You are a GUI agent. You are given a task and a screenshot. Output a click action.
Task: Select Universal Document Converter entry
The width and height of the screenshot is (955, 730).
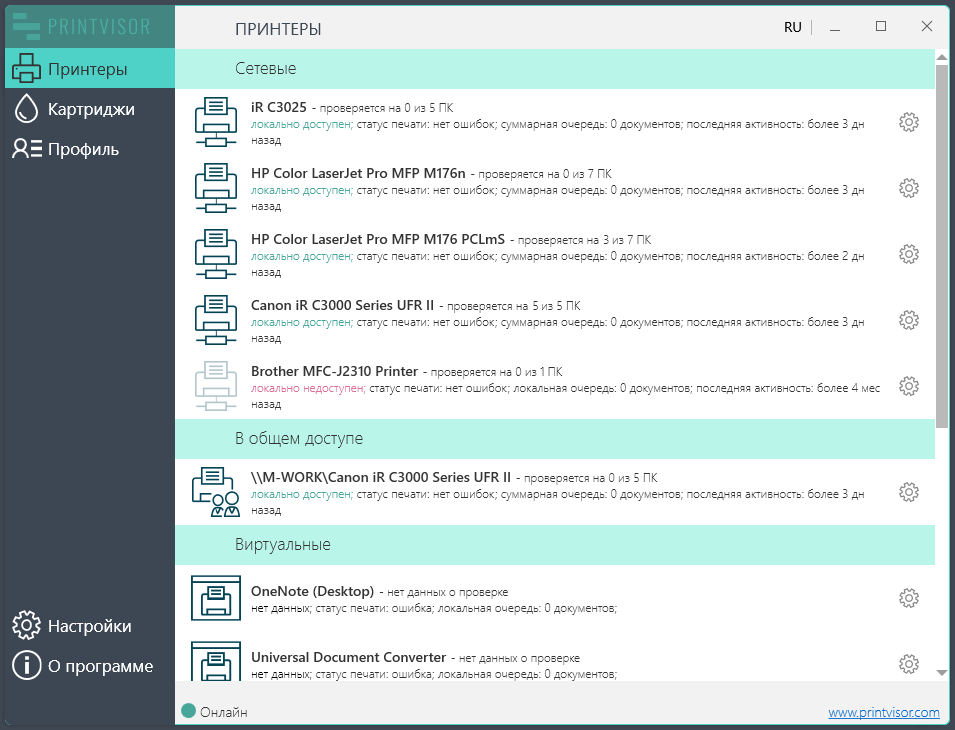[348, 658]
